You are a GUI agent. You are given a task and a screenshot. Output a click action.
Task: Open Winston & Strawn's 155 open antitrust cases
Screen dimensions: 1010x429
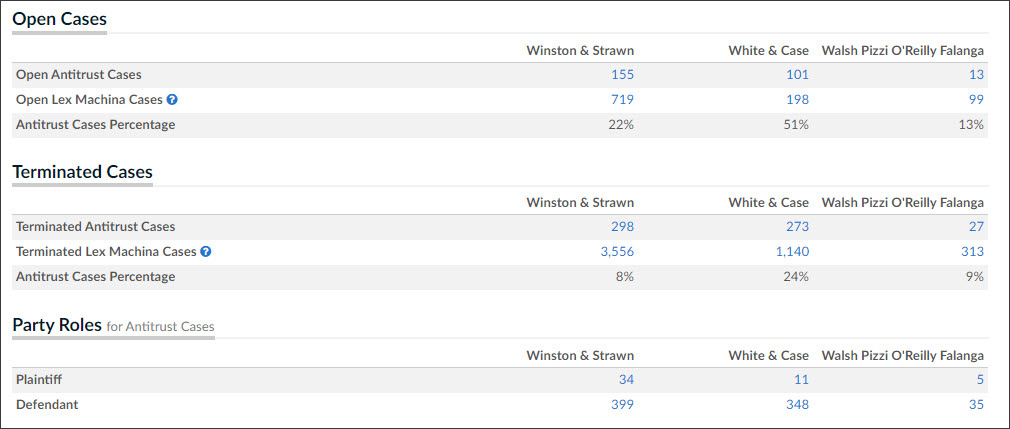(x=622, y=75)
